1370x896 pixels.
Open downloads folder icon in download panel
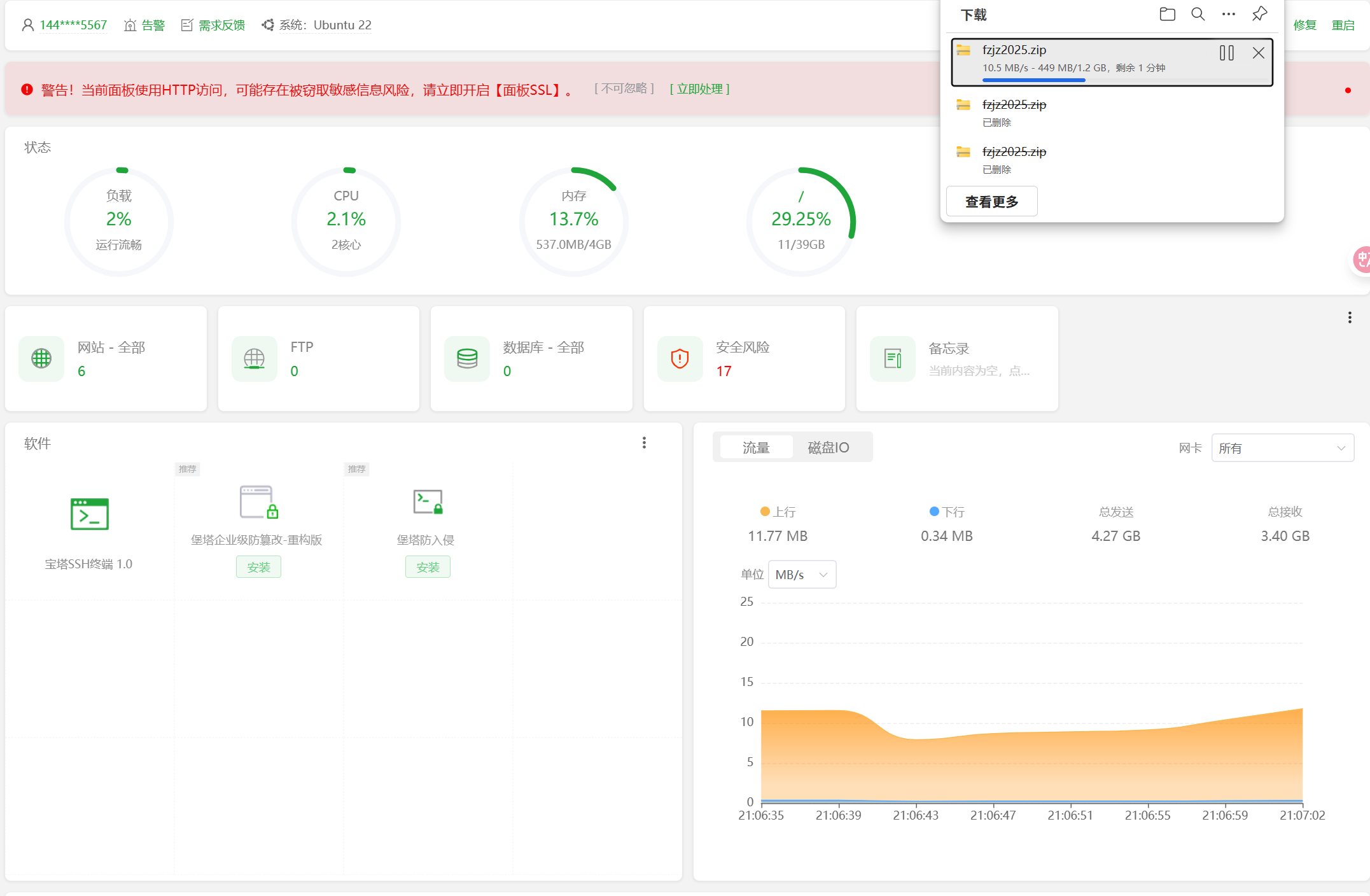coord(1167,15)
